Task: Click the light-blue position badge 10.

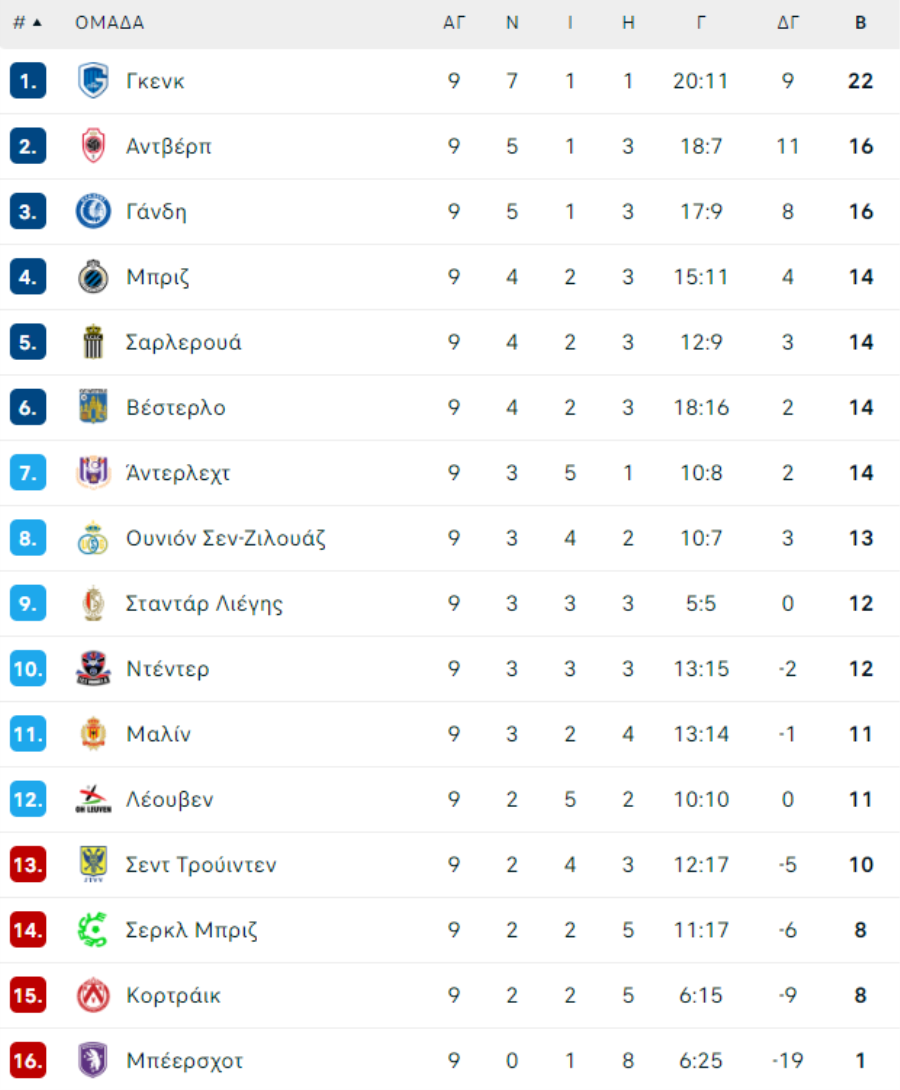Action: pyautogui.click(x=28, y=669)
